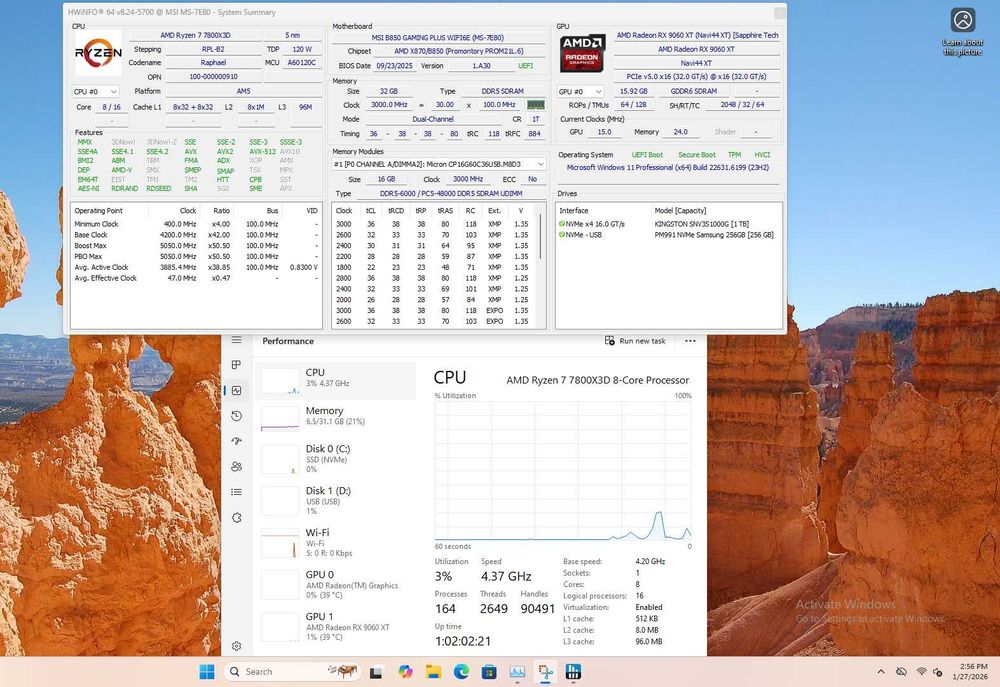This screenshot has height=687, width=1000.
Task: Open the GPU #0 selector dropdown
Action: pos(580,92)
